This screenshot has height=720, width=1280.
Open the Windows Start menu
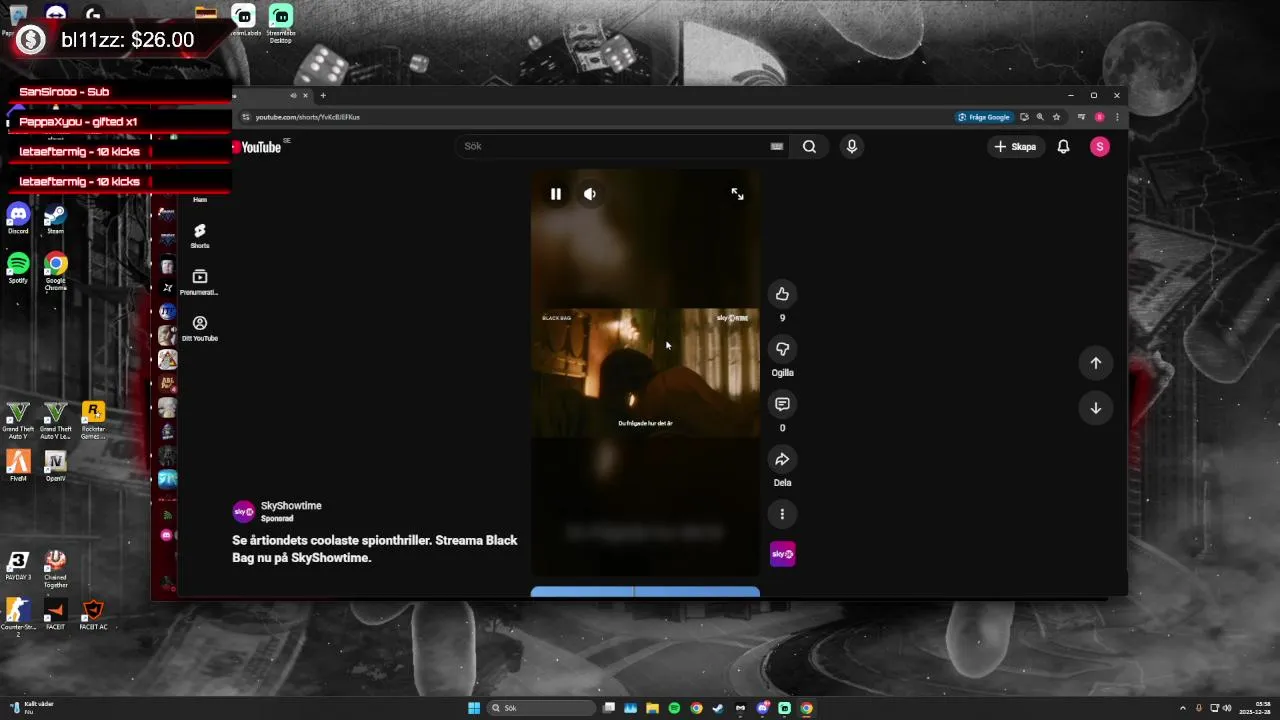[474, 708]
